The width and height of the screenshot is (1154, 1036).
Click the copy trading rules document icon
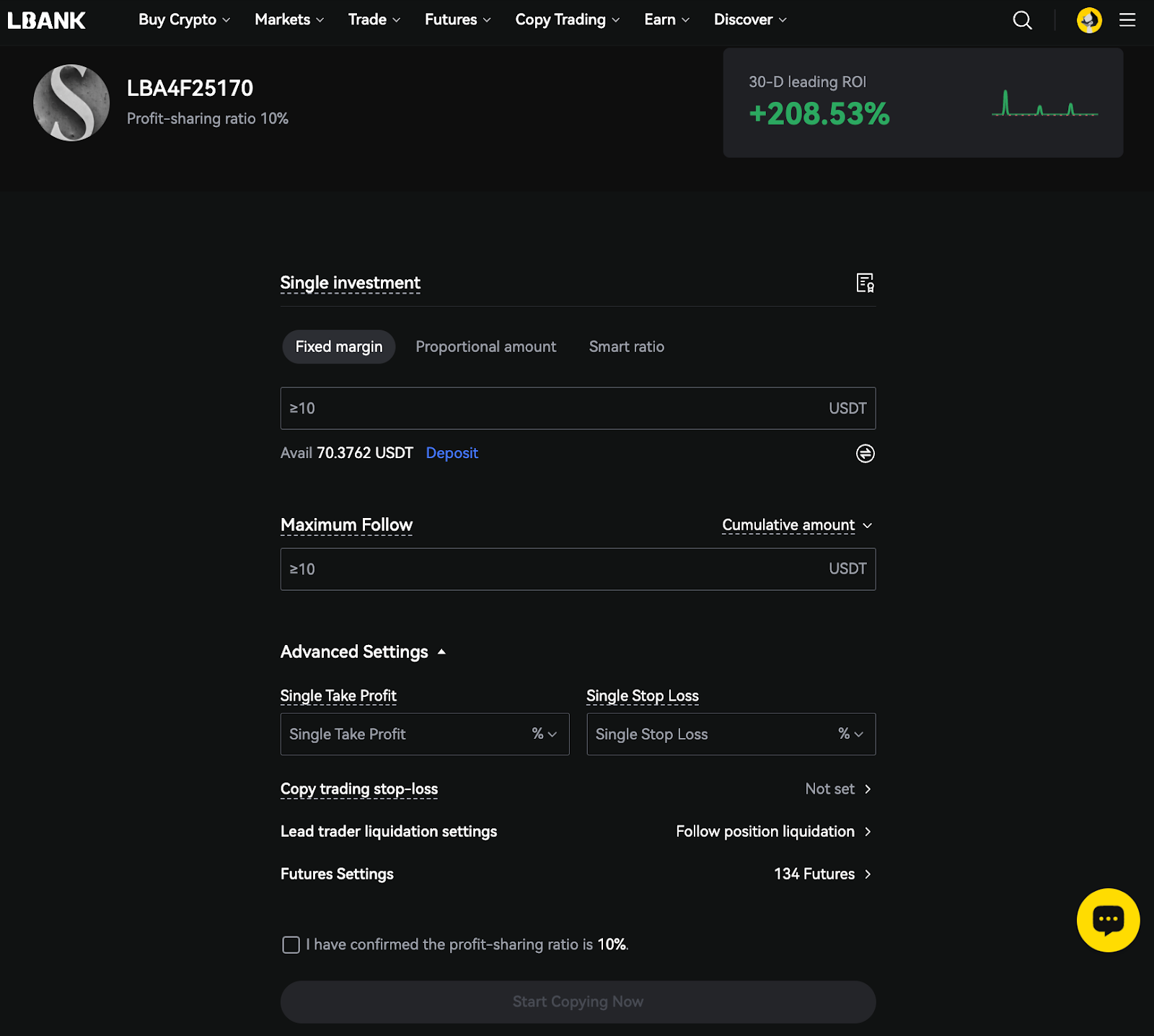[x=865, y=283]
